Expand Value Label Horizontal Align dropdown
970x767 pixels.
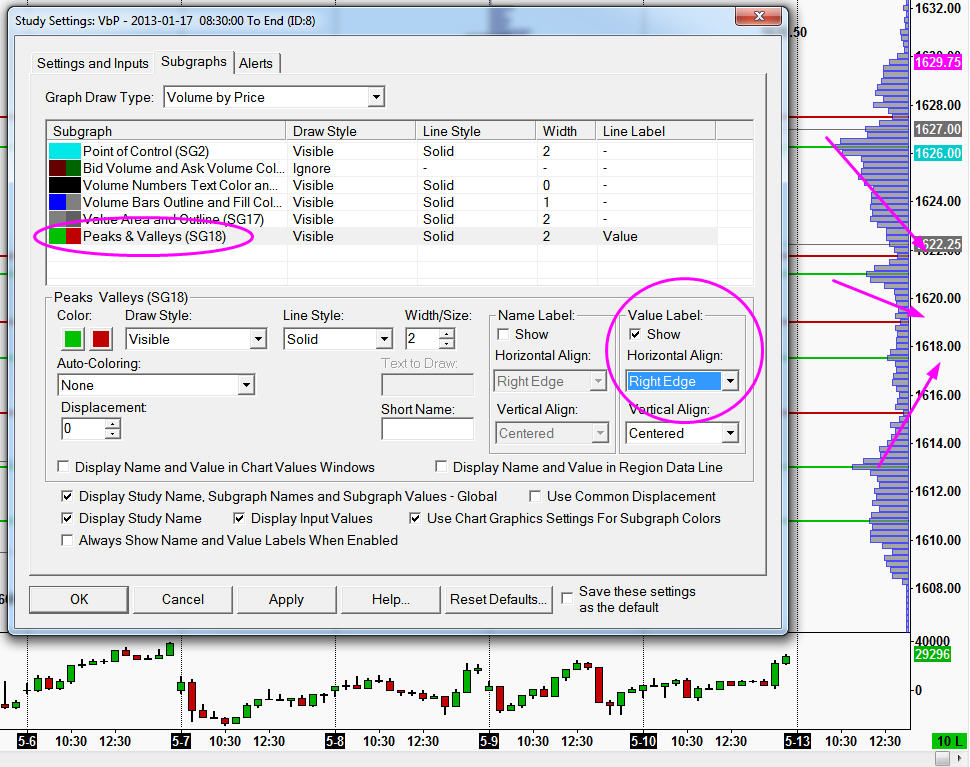731,381
